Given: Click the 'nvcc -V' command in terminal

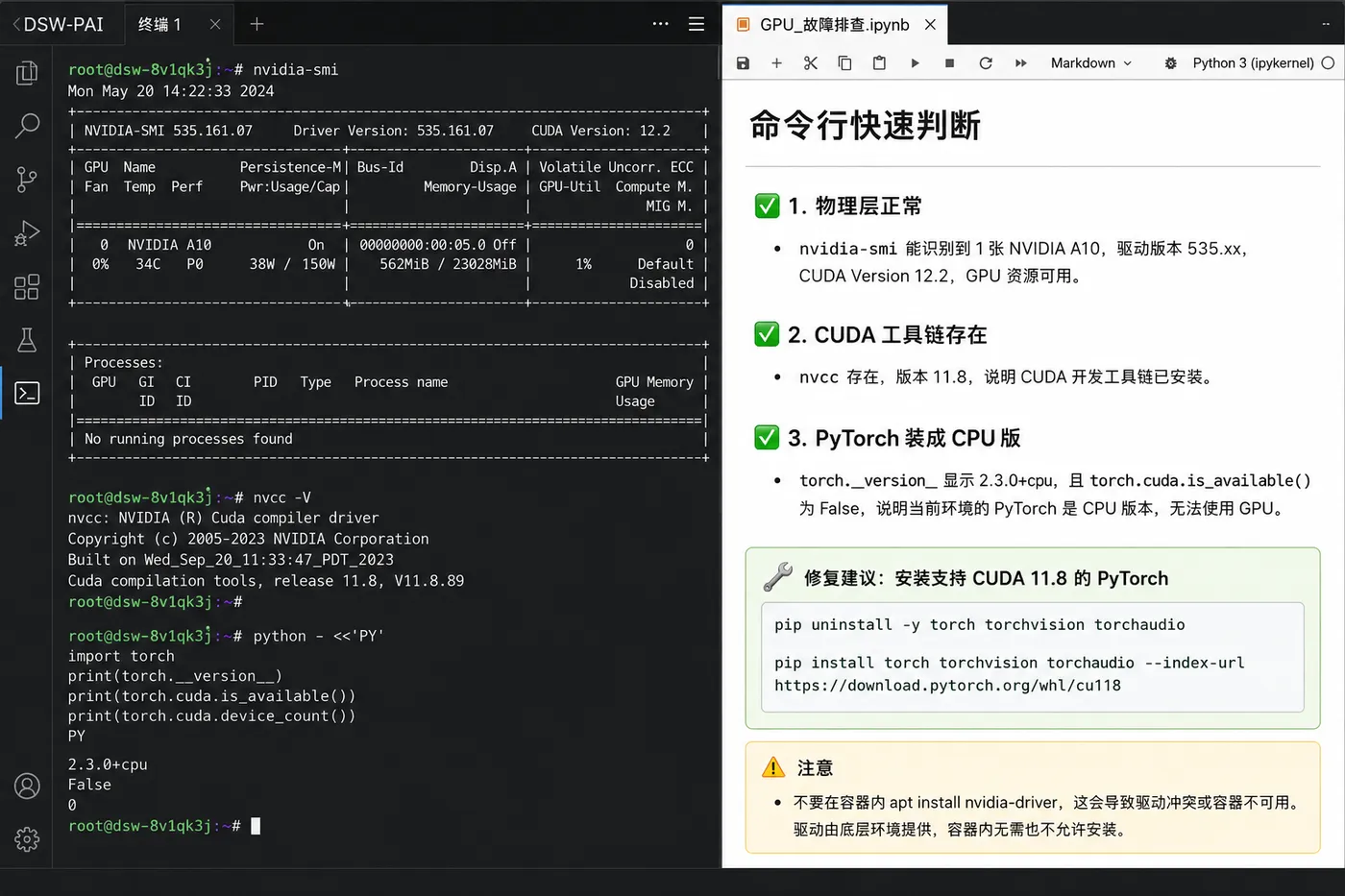Looking at the screenshot, I should (x=281, y=497).
